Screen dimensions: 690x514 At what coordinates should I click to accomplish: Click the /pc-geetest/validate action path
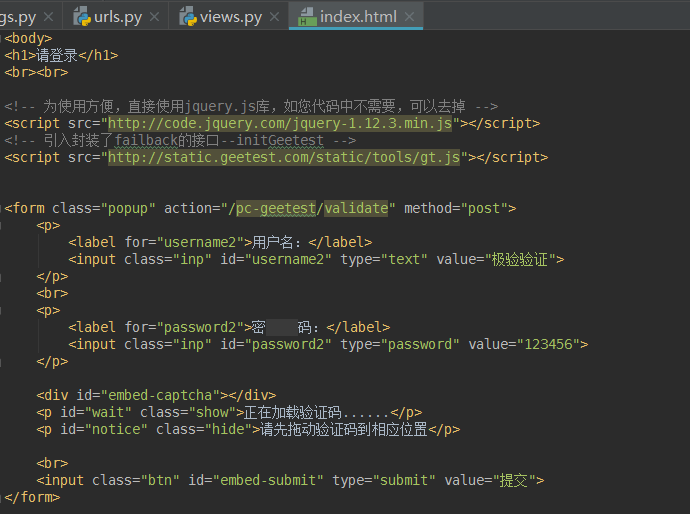[308, 208]
